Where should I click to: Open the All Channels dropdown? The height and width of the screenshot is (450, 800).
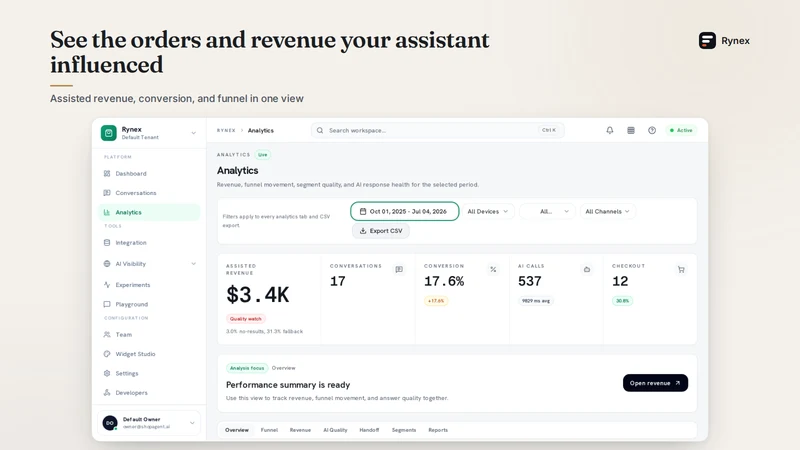point(608,211)
